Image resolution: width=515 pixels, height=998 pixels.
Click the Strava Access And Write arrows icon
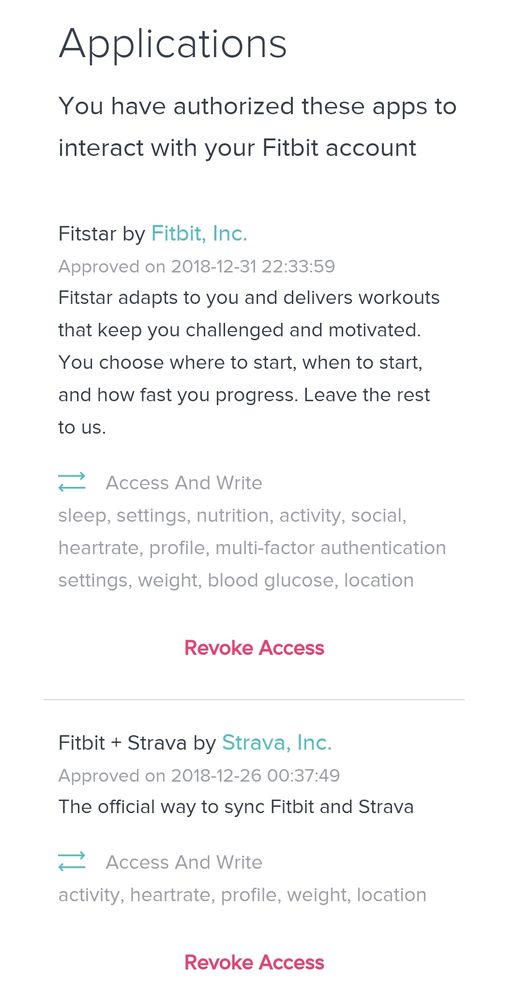(71, 861)
